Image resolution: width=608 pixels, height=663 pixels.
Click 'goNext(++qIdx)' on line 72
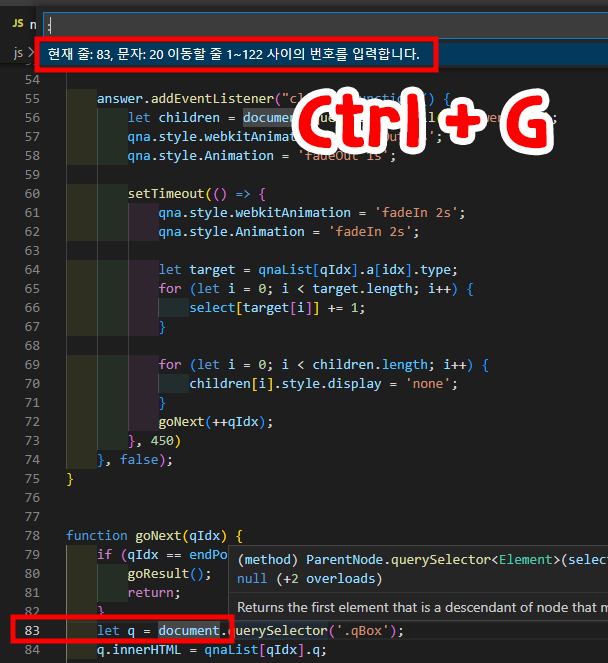(x=212, y=422)
